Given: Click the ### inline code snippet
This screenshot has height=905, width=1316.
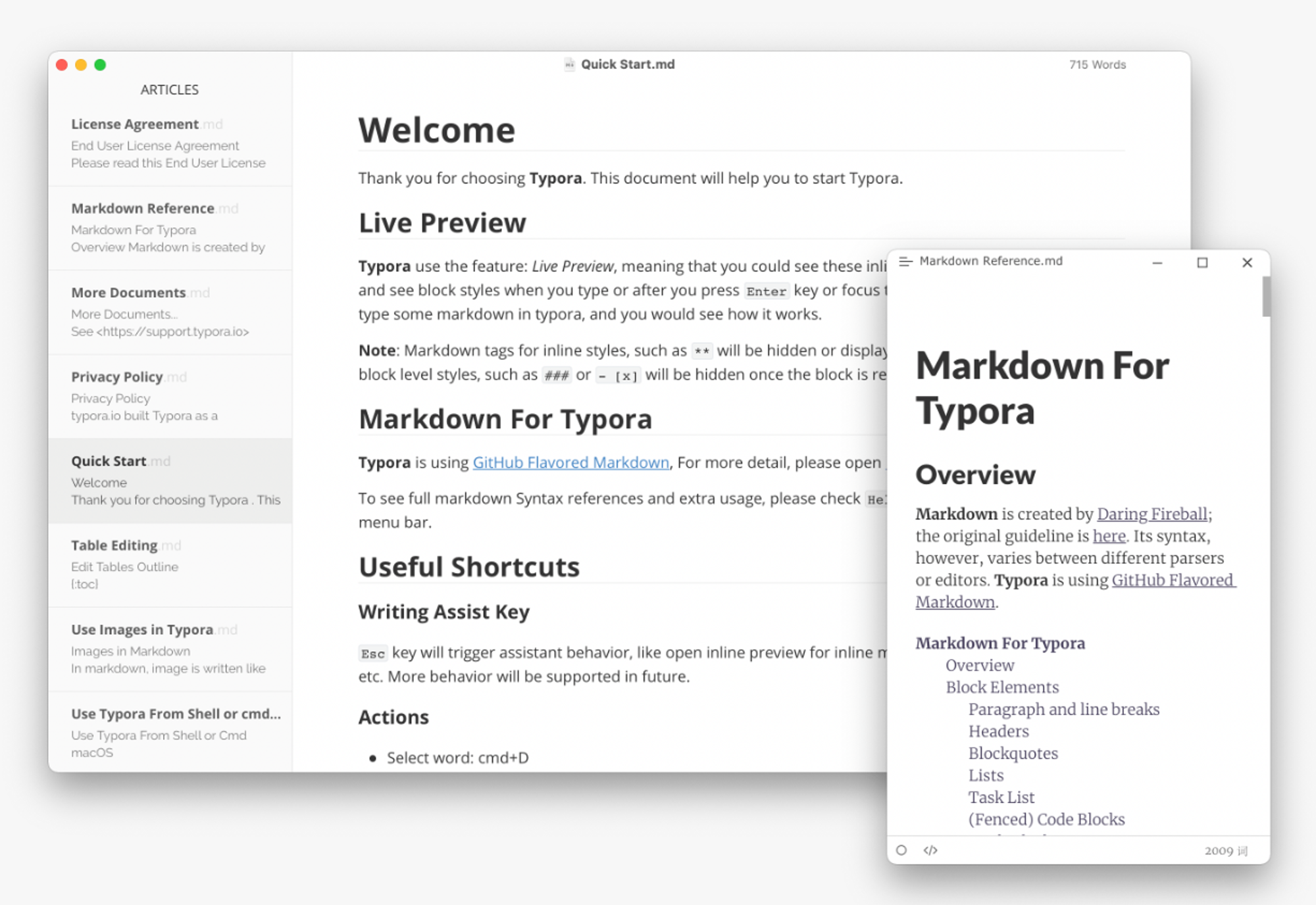Looking at the screenshot, I should [x=557, y=376].
